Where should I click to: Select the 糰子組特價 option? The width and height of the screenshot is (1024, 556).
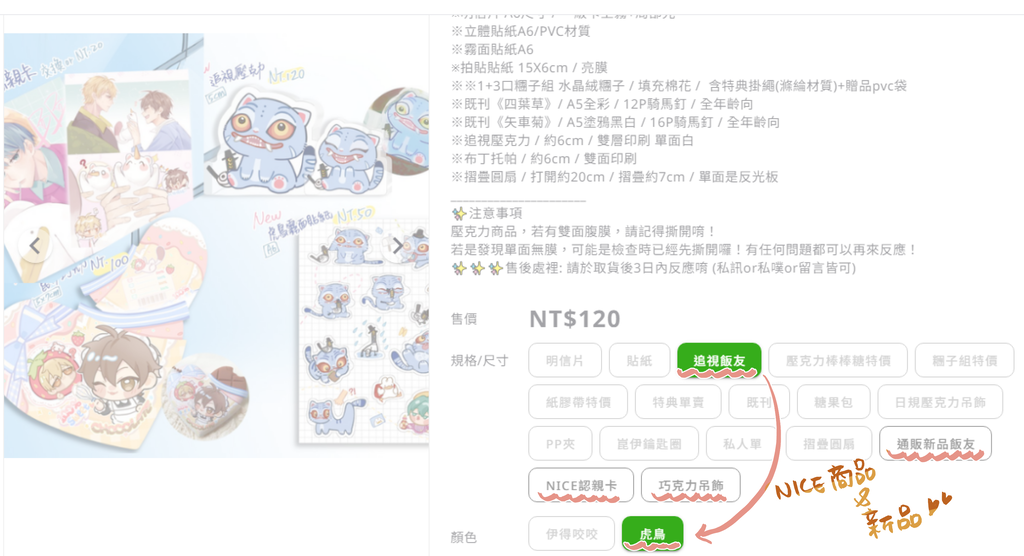pos(965,361)
